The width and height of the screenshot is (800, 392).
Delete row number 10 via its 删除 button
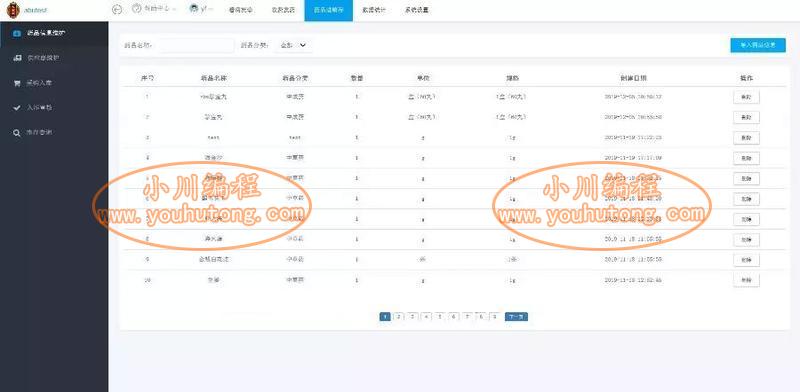(746, 280)
